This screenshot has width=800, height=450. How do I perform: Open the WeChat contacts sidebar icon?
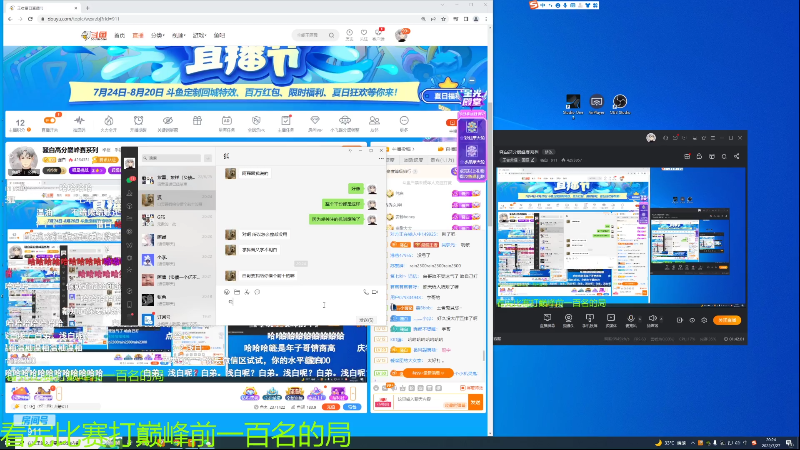click(x=130, y=193)
